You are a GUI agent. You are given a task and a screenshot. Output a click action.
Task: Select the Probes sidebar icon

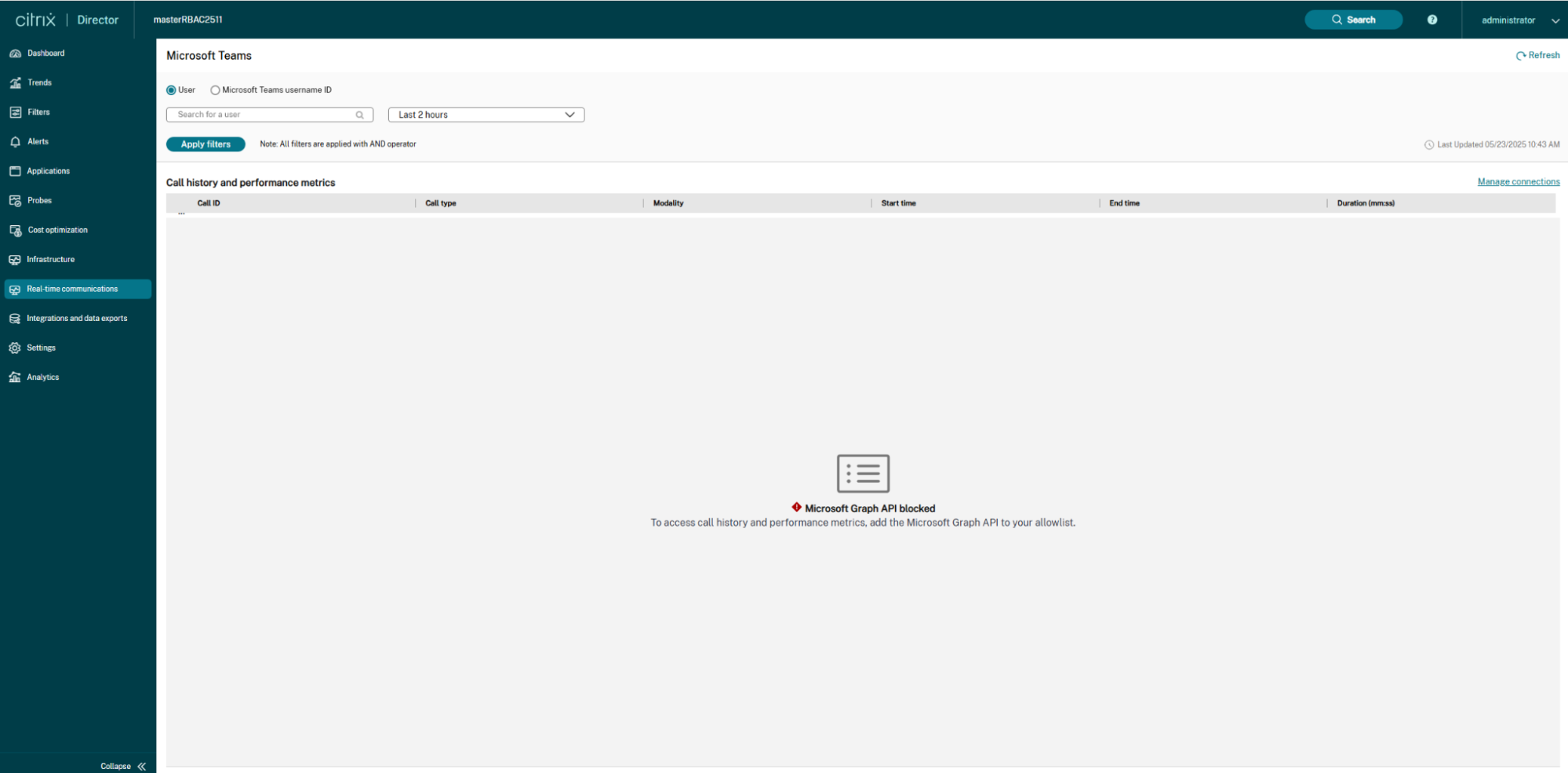(x=38, y=200)
